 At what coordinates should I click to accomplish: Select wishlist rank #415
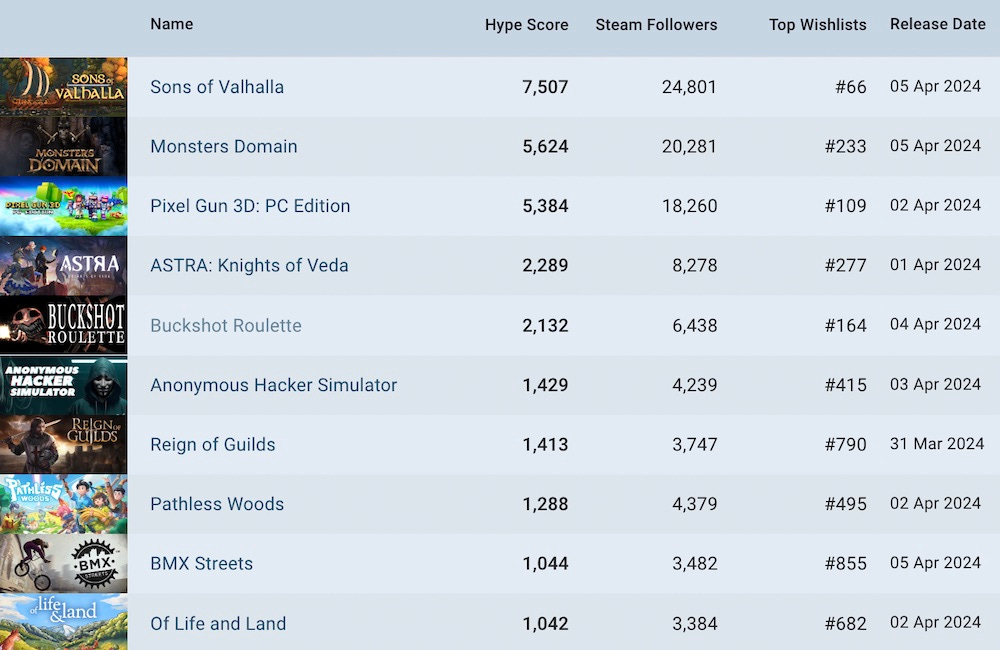tap(846, 385)
